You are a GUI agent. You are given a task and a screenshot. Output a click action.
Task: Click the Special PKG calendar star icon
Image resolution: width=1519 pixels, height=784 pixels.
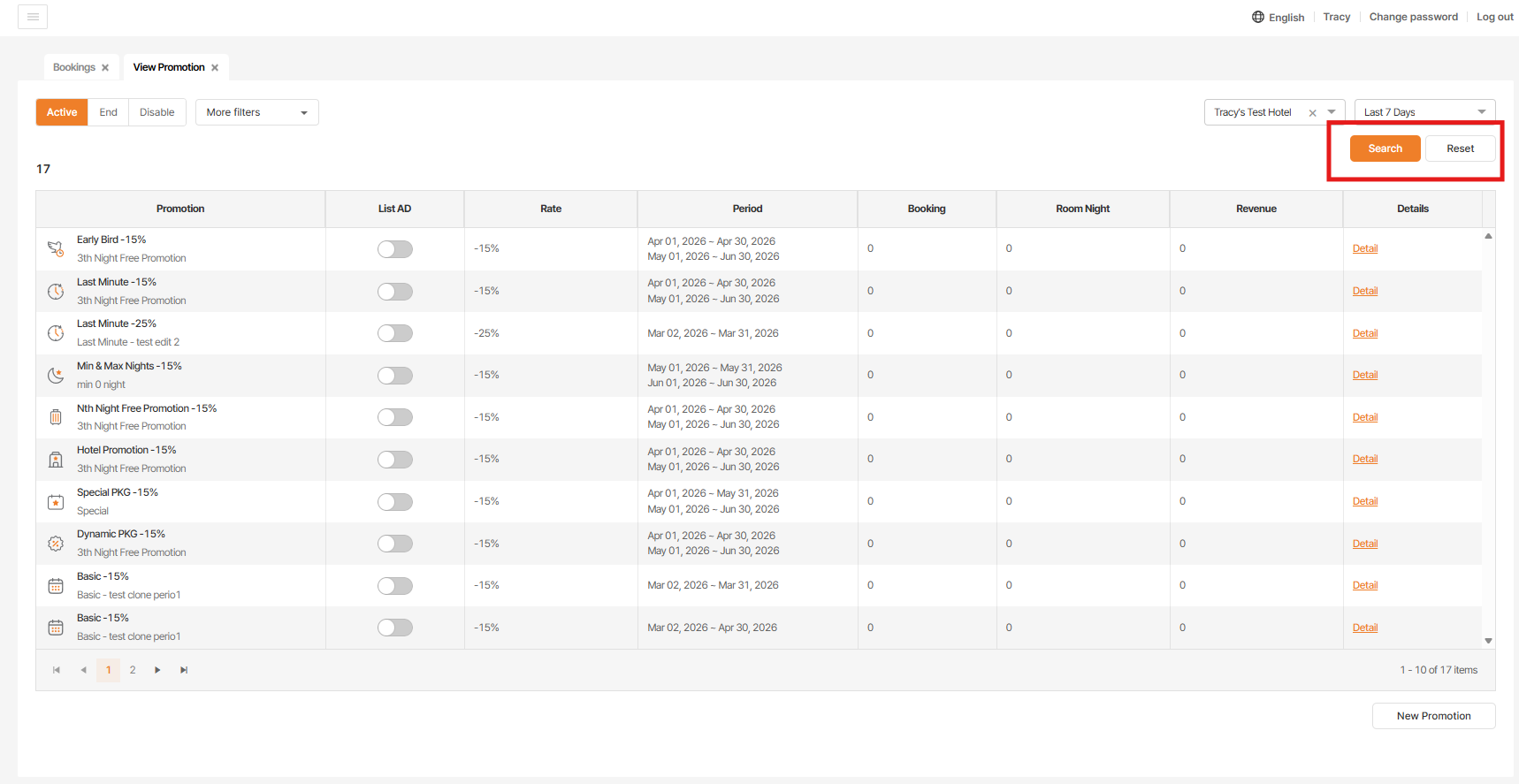coord(56,502)
